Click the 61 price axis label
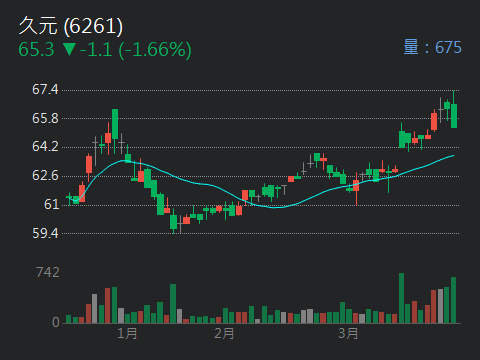The image size is (480, 360). [52, 204]
